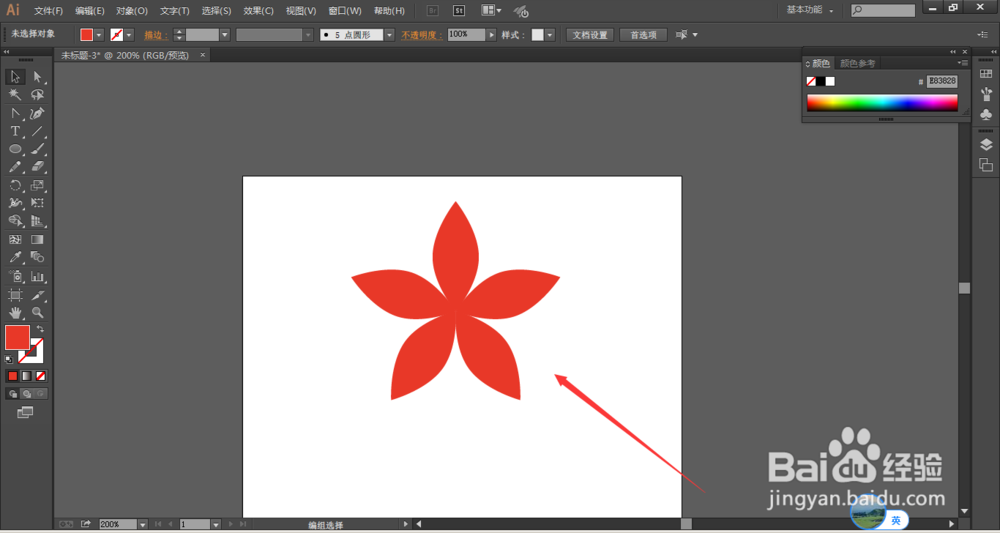Open the fill color dropdown in control bar

point(99,35)
